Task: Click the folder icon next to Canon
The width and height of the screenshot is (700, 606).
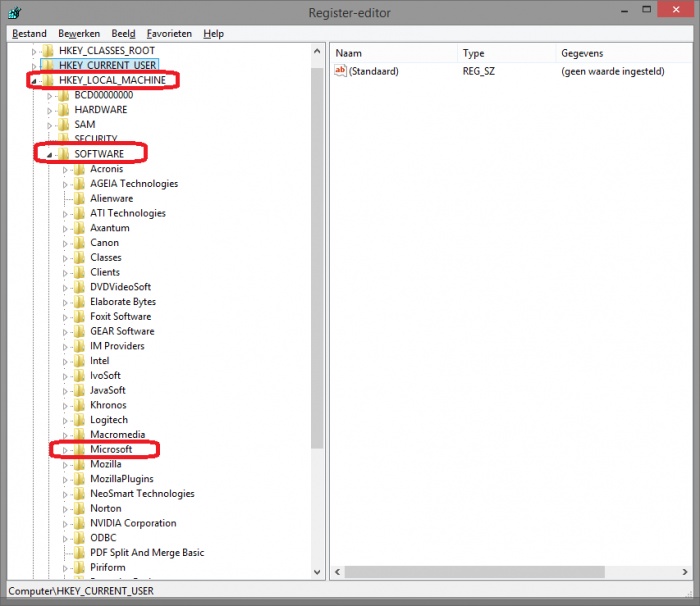Action: tap(79, 242)
